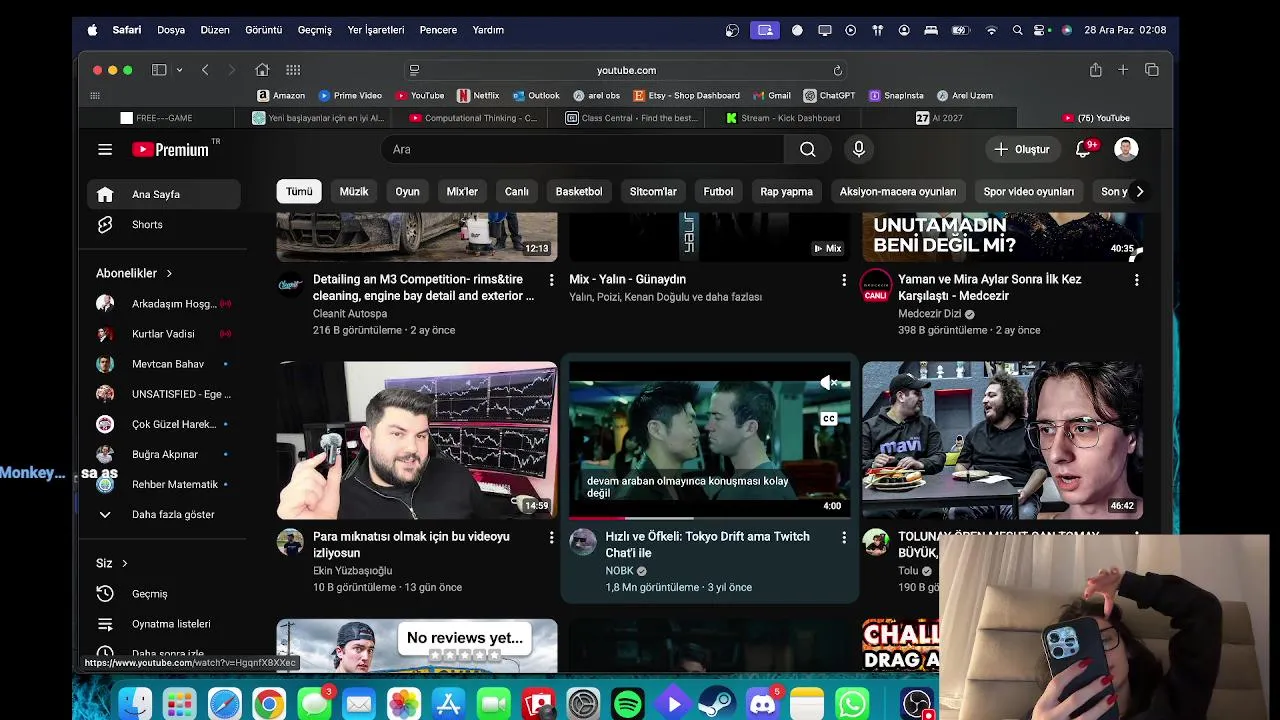Toggle the Safari sidebar icon
The image size is (1280, 720).
pos(159,70)
